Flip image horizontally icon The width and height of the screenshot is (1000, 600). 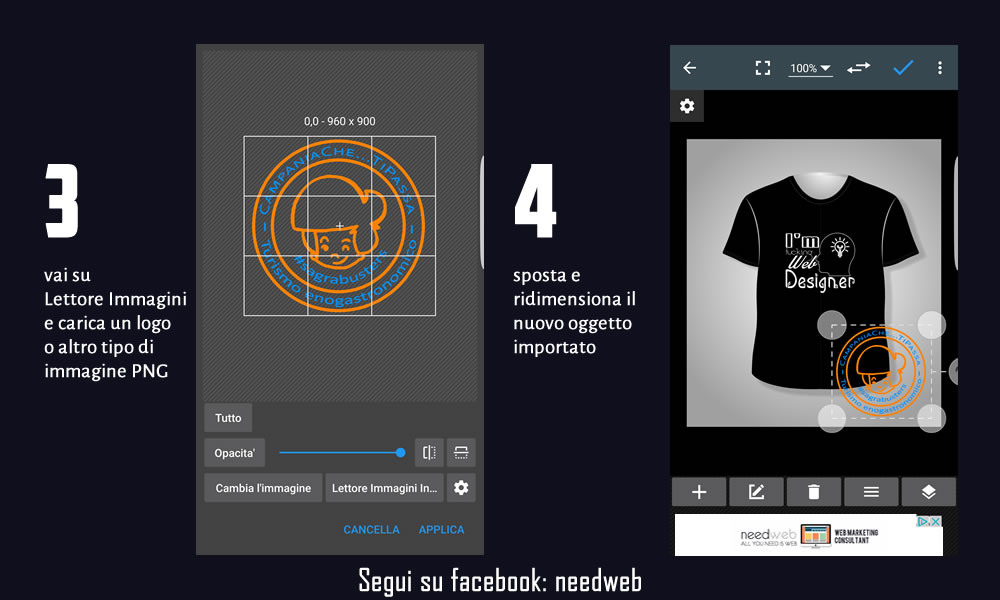point(429,453)
